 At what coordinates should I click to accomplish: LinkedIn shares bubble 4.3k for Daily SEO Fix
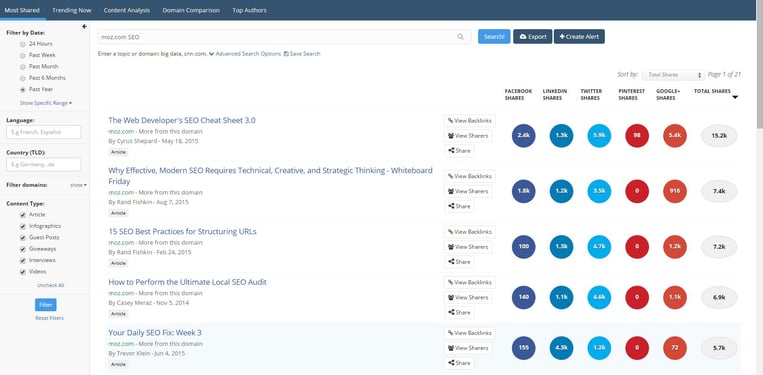[x=562, y=348]
